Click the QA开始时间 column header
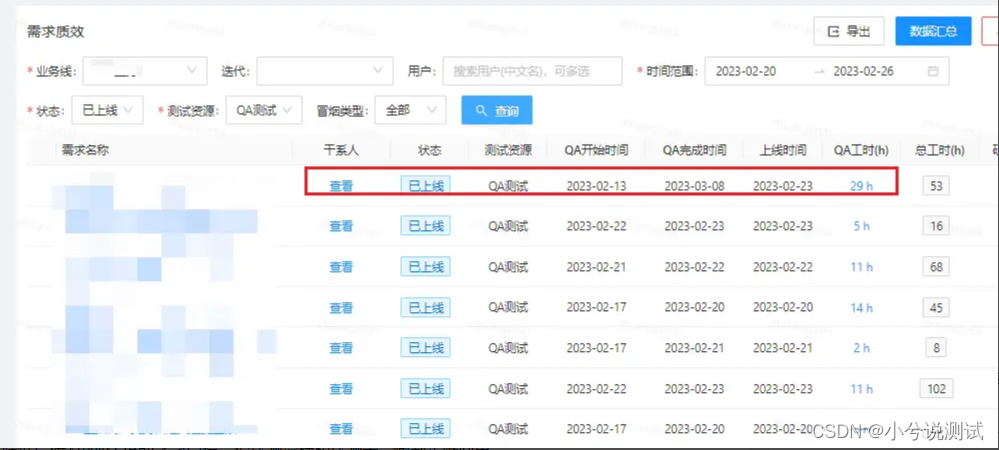The height and width of the screenshot is (450, 999). pyautogui.click(x=596, y=150)
